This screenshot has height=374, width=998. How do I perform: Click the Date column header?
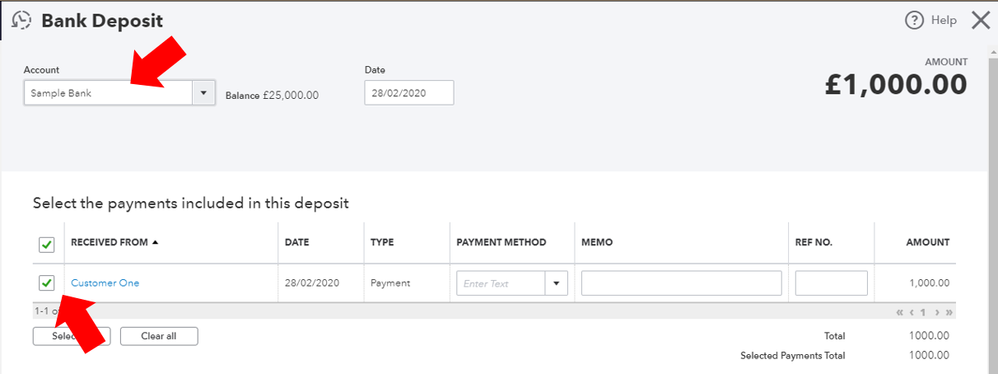click(297, 242)
